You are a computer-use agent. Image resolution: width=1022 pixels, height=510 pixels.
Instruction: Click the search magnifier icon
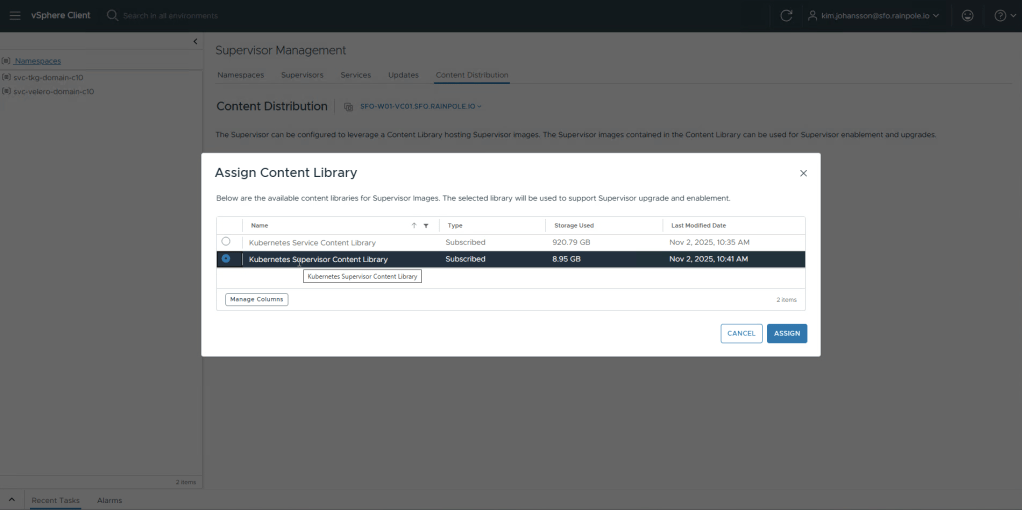click(x=112, y=16)
